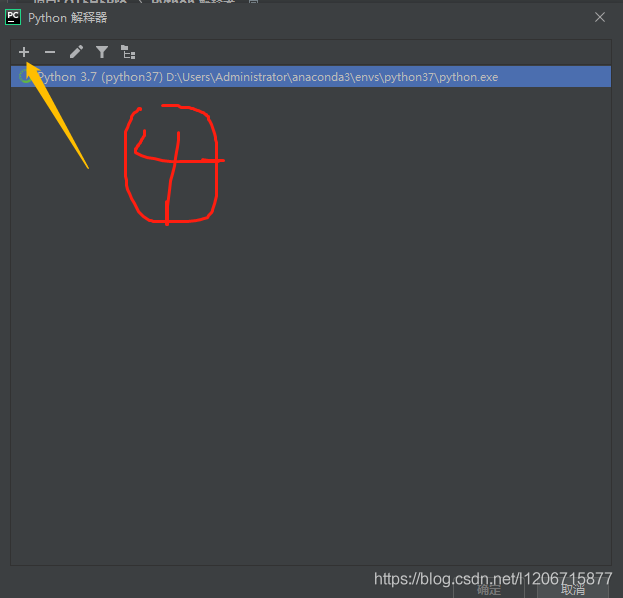The image size is (623, 598).
Task: Click the show paths tree icon
Action: pyautogui.click(x=128, y=52)
